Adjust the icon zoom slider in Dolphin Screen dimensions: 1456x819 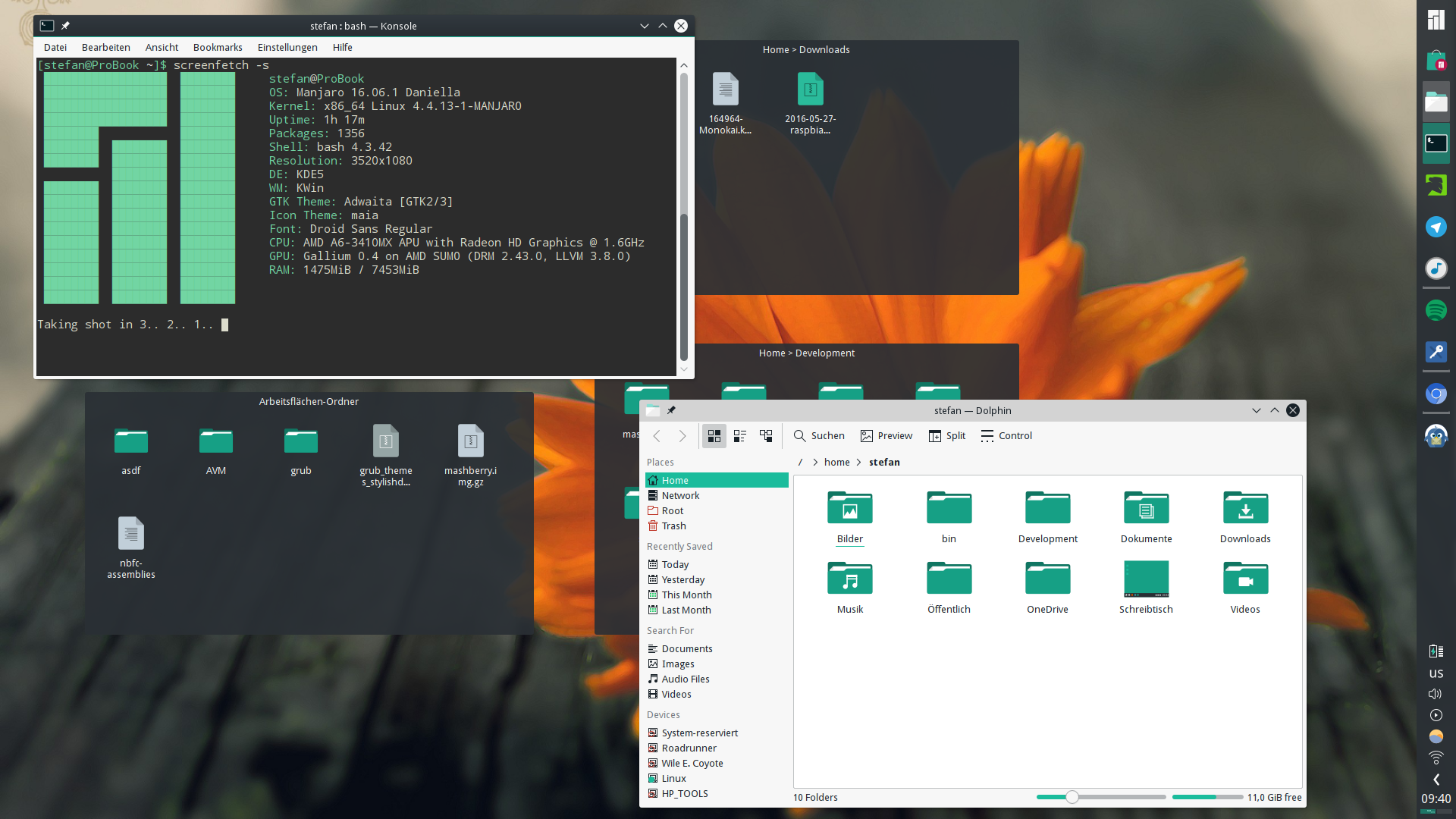coord(1072,797)
